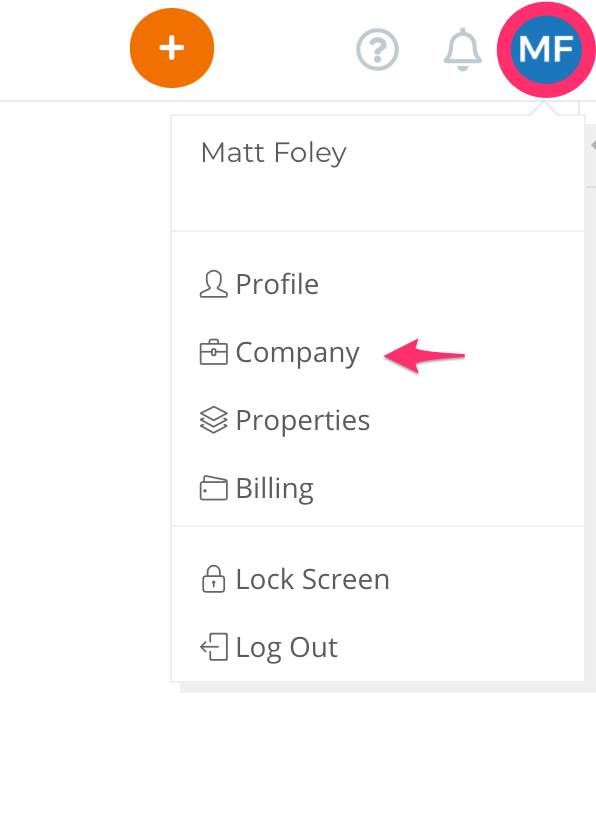The height and width of the screenshot is (826, 596).
Task: Click the Matt Foley name header
Action: coord(273,153)
